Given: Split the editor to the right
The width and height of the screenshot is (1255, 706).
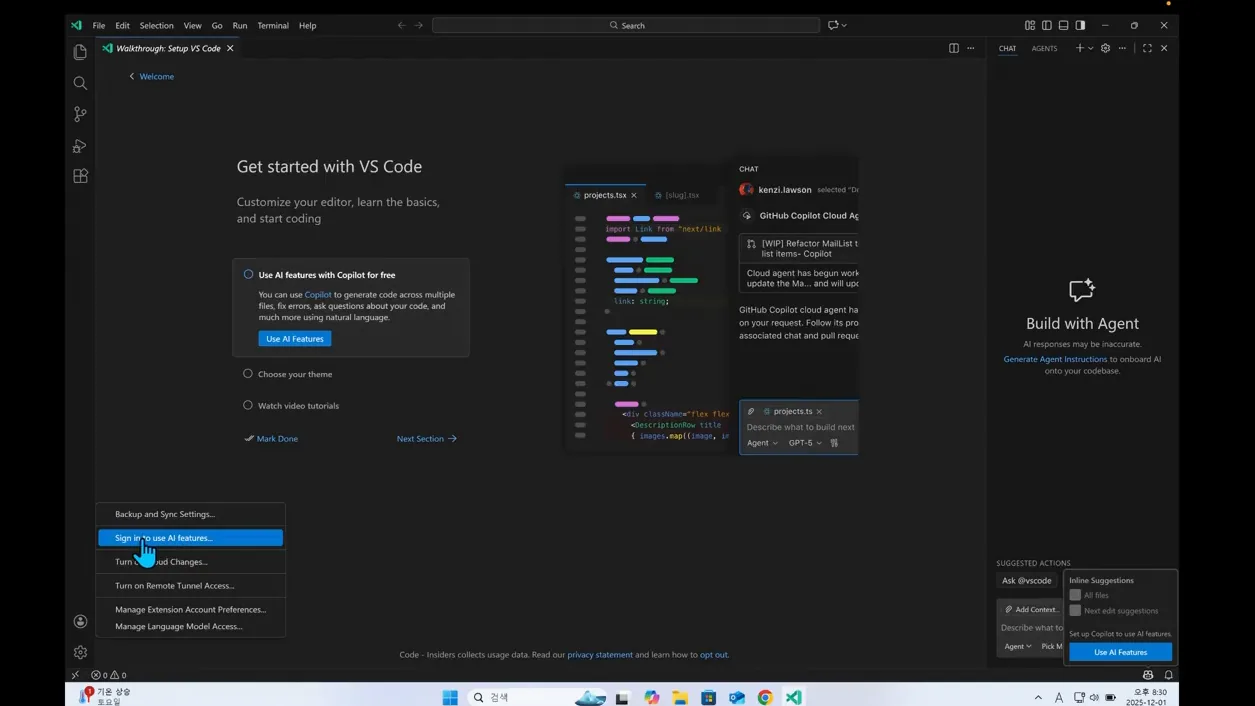Looking at the screenshot, I should 954,48.
